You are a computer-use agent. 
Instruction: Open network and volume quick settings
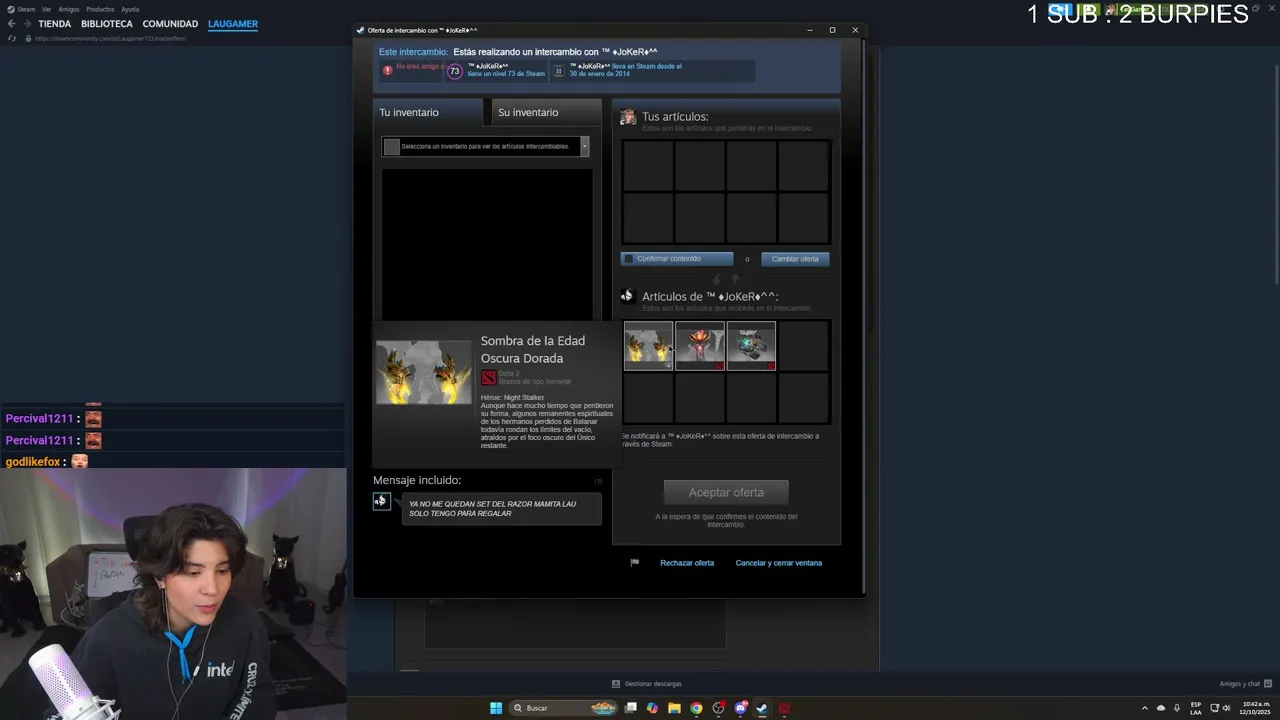pyautogui.click(x=1221, y=708)
